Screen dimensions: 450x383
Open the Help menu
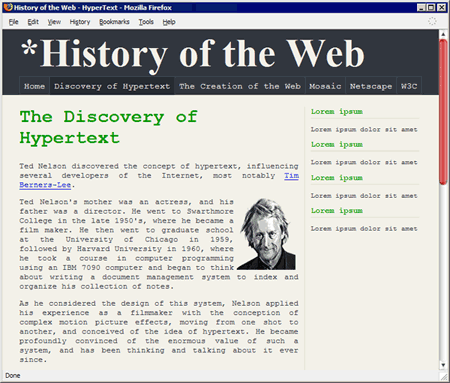[x=169, y=22]
